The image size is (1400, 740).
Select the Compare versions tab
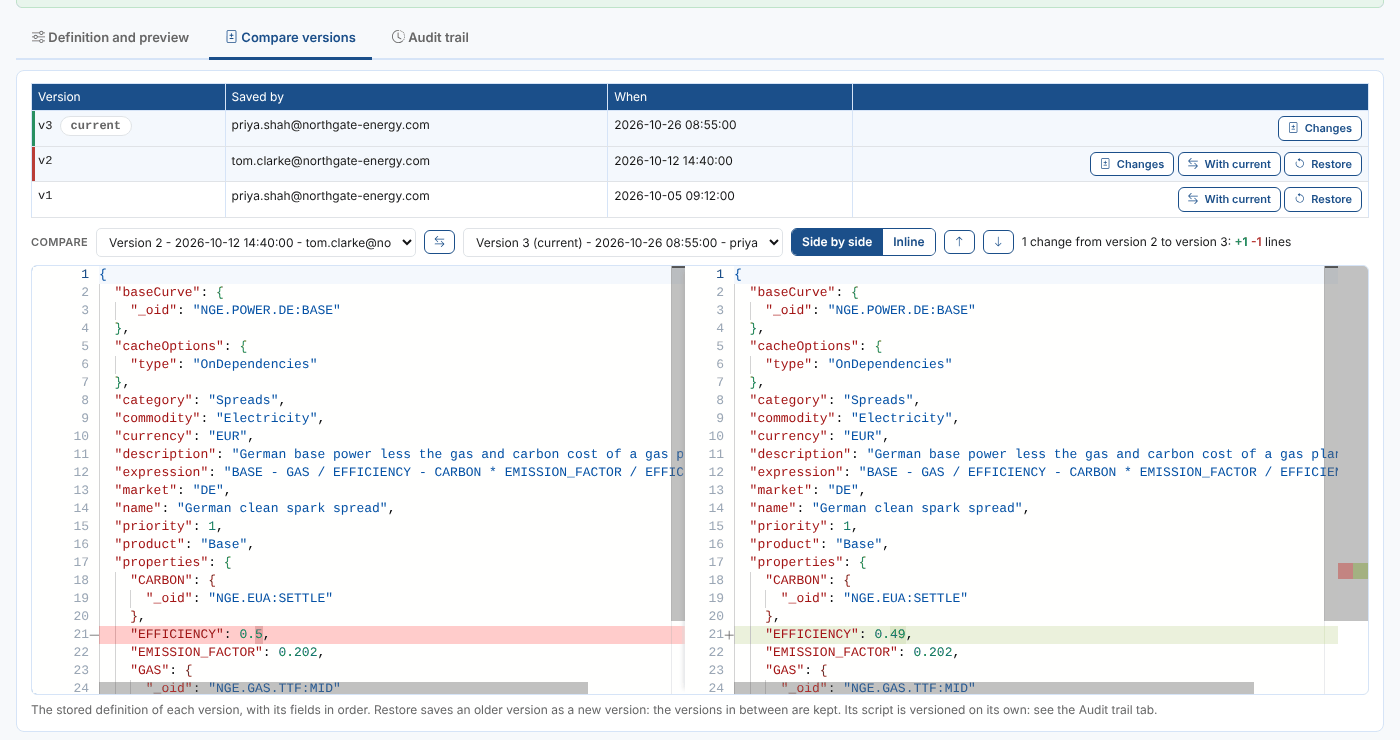290,37
